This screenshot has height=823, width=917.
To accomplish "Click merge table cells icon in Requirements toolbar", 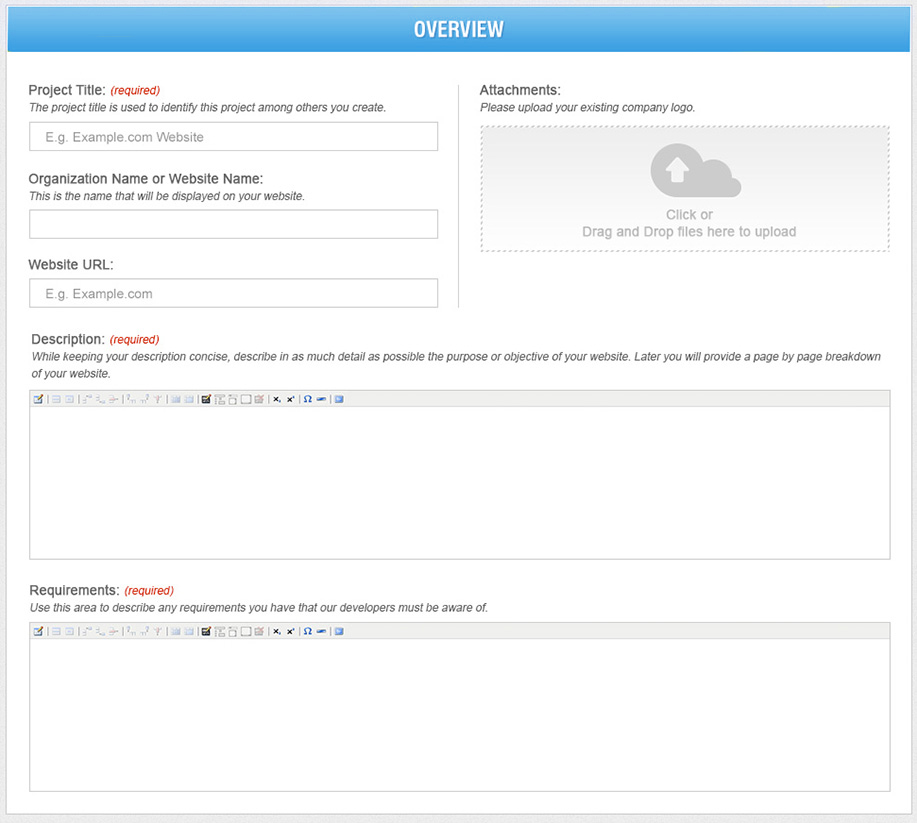I will [188, 631].
